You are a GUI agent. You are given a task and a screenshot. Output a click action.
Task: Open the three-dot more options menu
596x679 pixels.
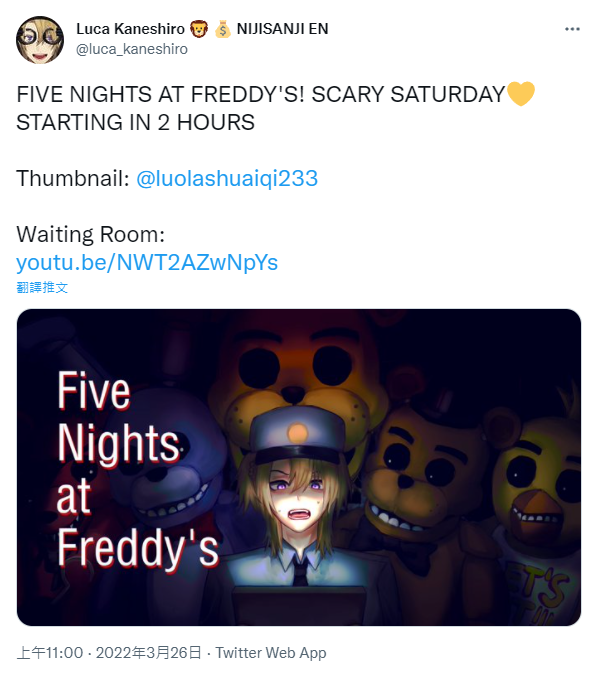(x=572, y=29)
